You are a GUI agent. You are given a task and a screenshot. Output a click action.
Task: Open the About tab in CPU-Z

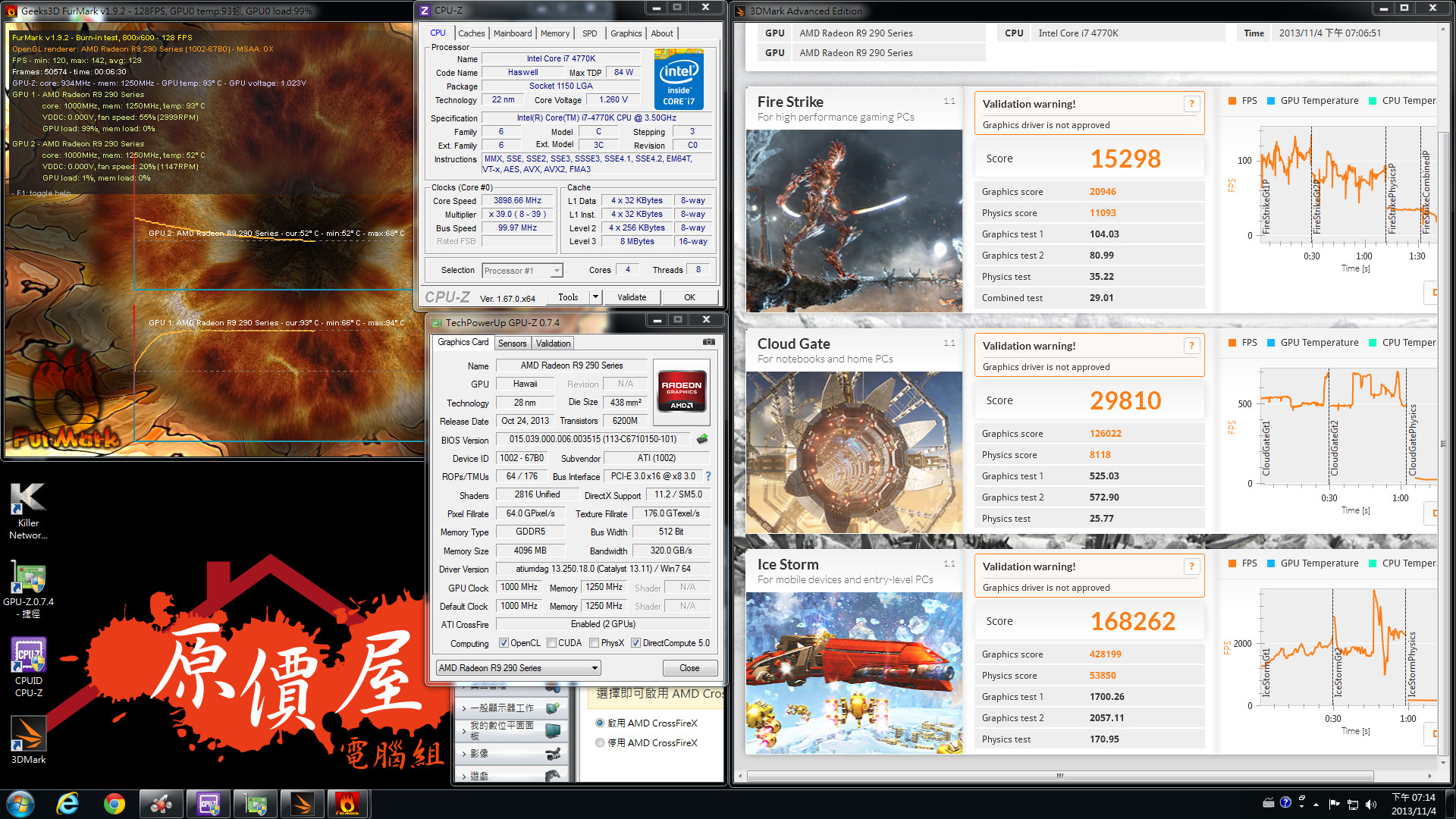pos(662,33)
